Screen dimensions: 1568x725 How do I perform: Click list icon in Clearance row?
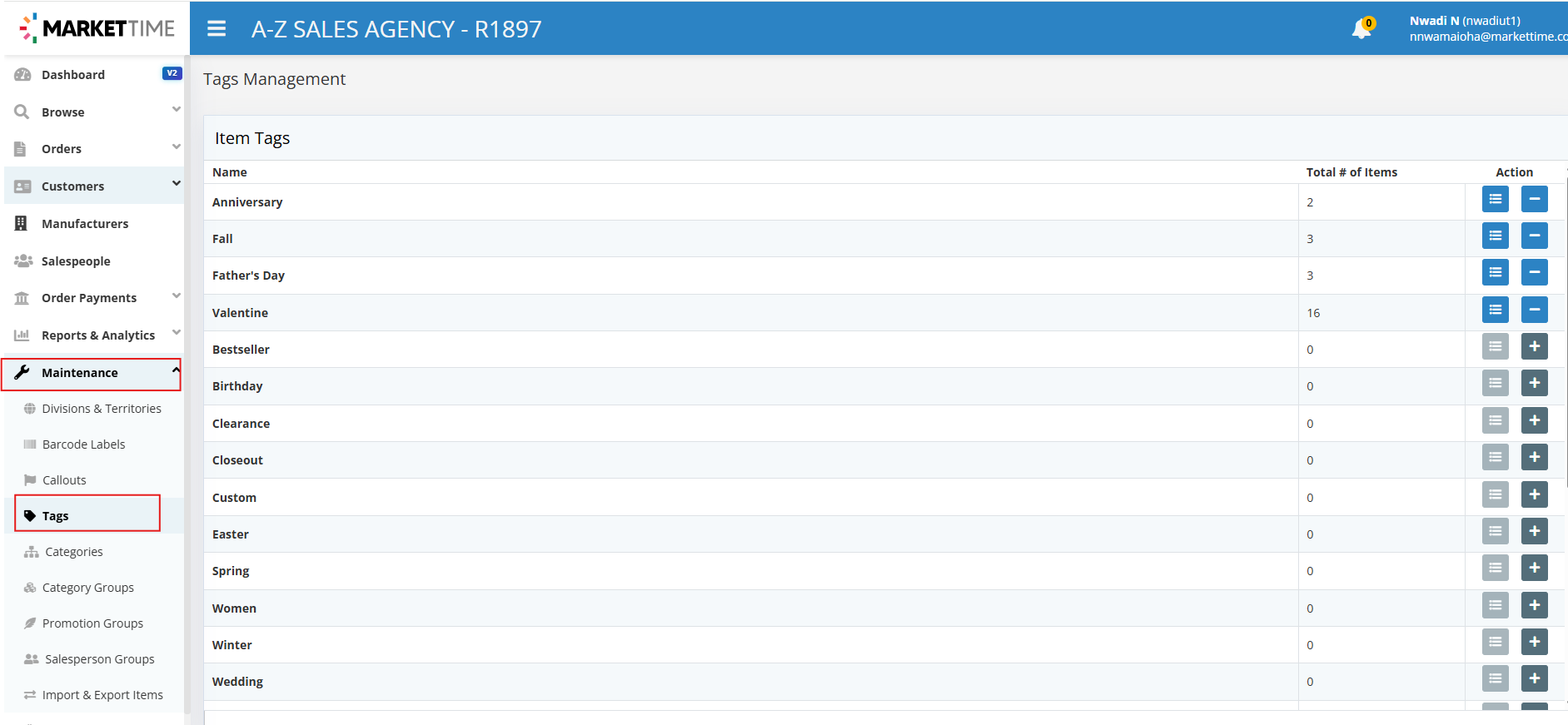1496,420
